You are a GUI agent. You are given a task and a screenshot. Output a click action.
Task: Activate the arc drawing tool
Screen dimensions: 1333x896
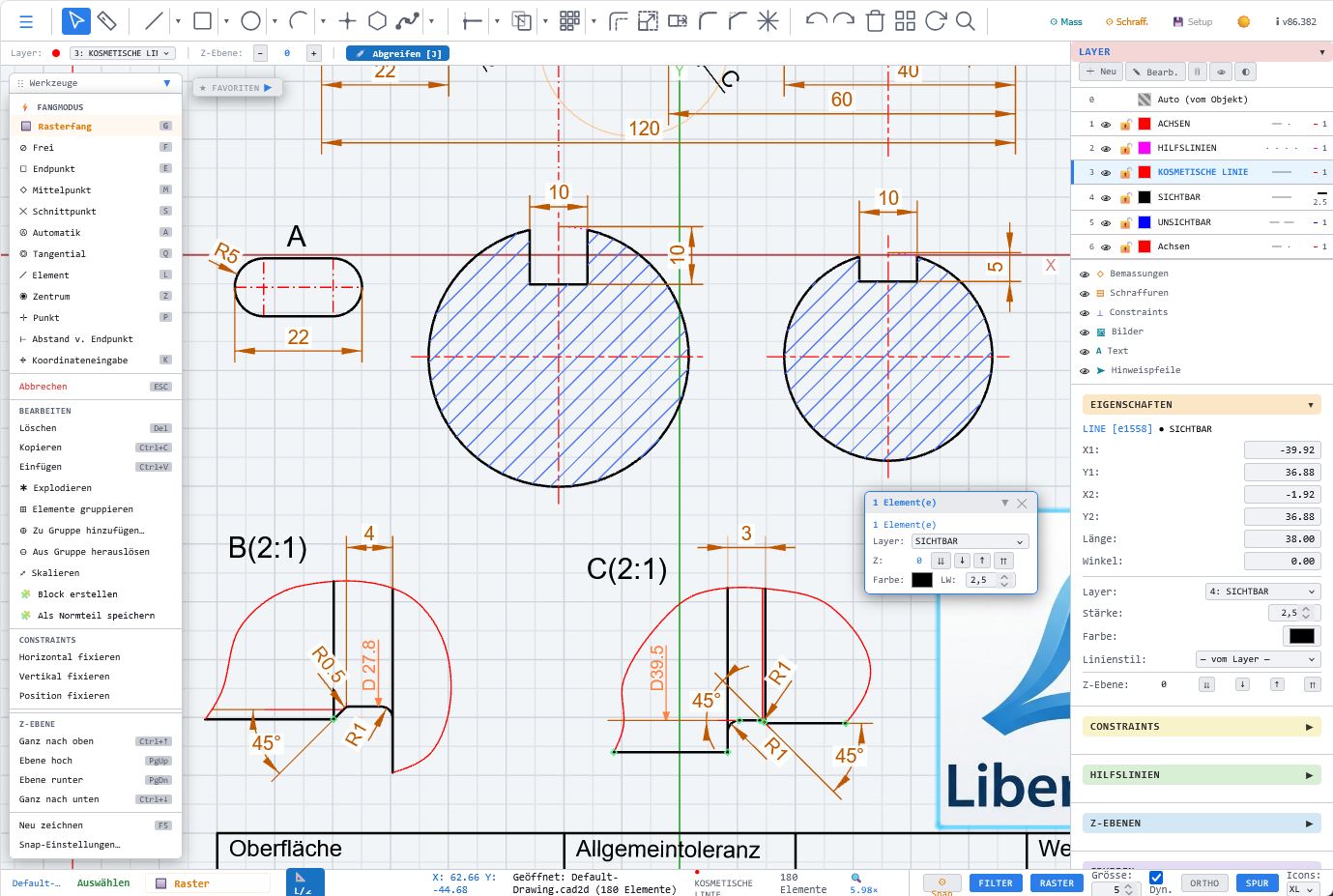pos(299,21)
